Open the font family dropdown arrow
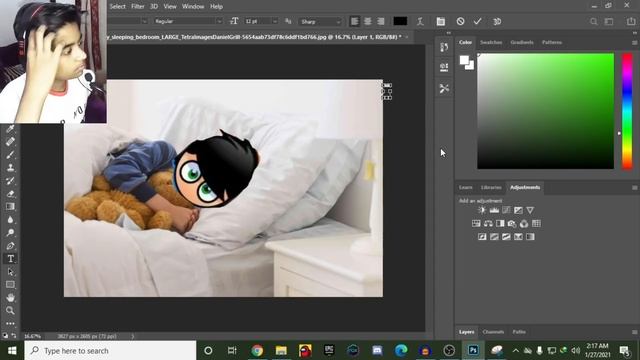 [x=144, y=21]
